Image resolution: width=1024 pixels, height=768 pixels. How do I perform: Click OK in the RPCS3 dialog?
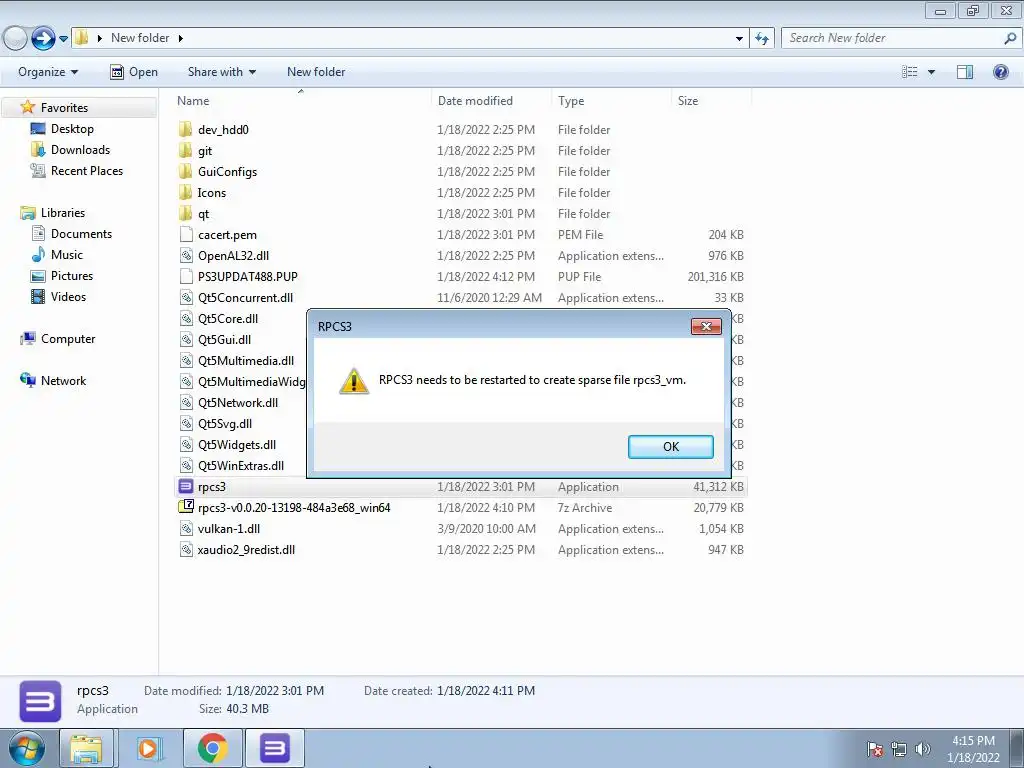[671, 447]
